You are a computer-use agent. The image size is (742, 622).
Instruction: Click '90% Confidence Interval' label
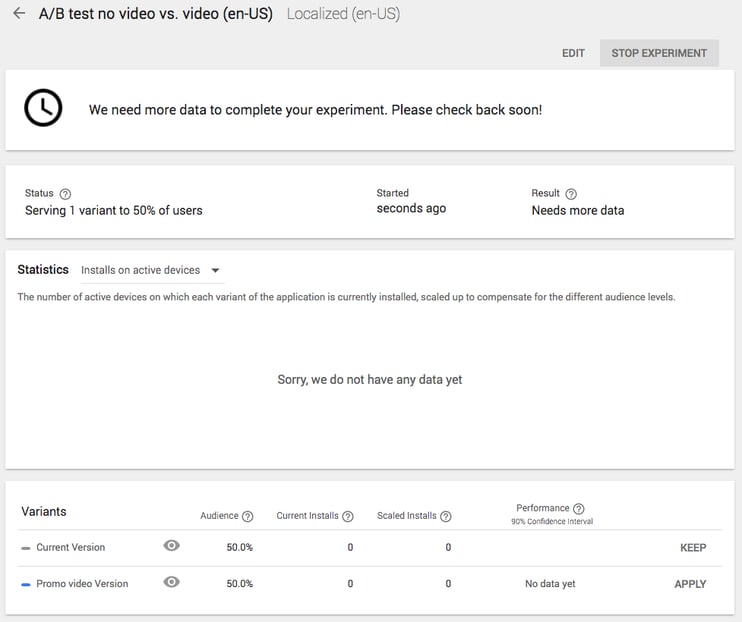[x=552, y=521]
